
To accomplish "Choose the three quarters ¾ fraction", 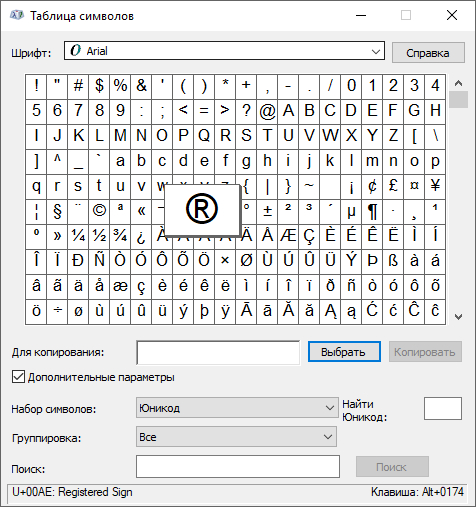I will (120, 237).
